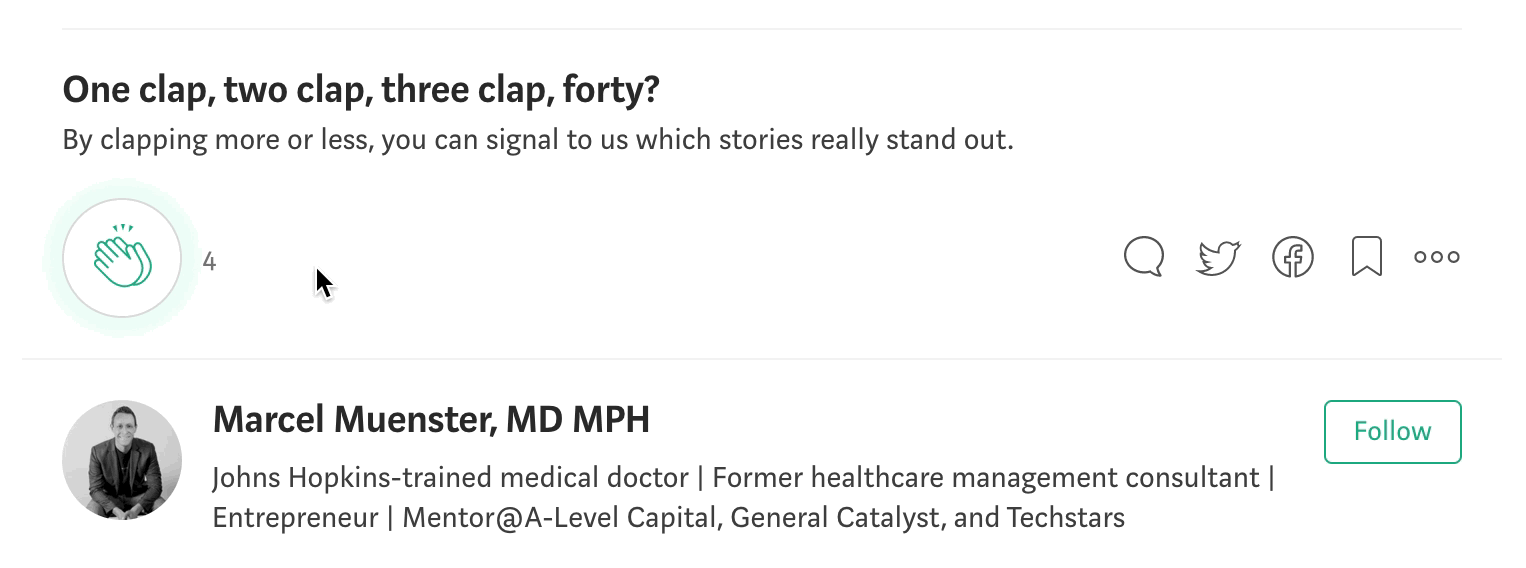Open the responses speech bubble icon
The image size is (1526, 568).
coord(1144,256)
